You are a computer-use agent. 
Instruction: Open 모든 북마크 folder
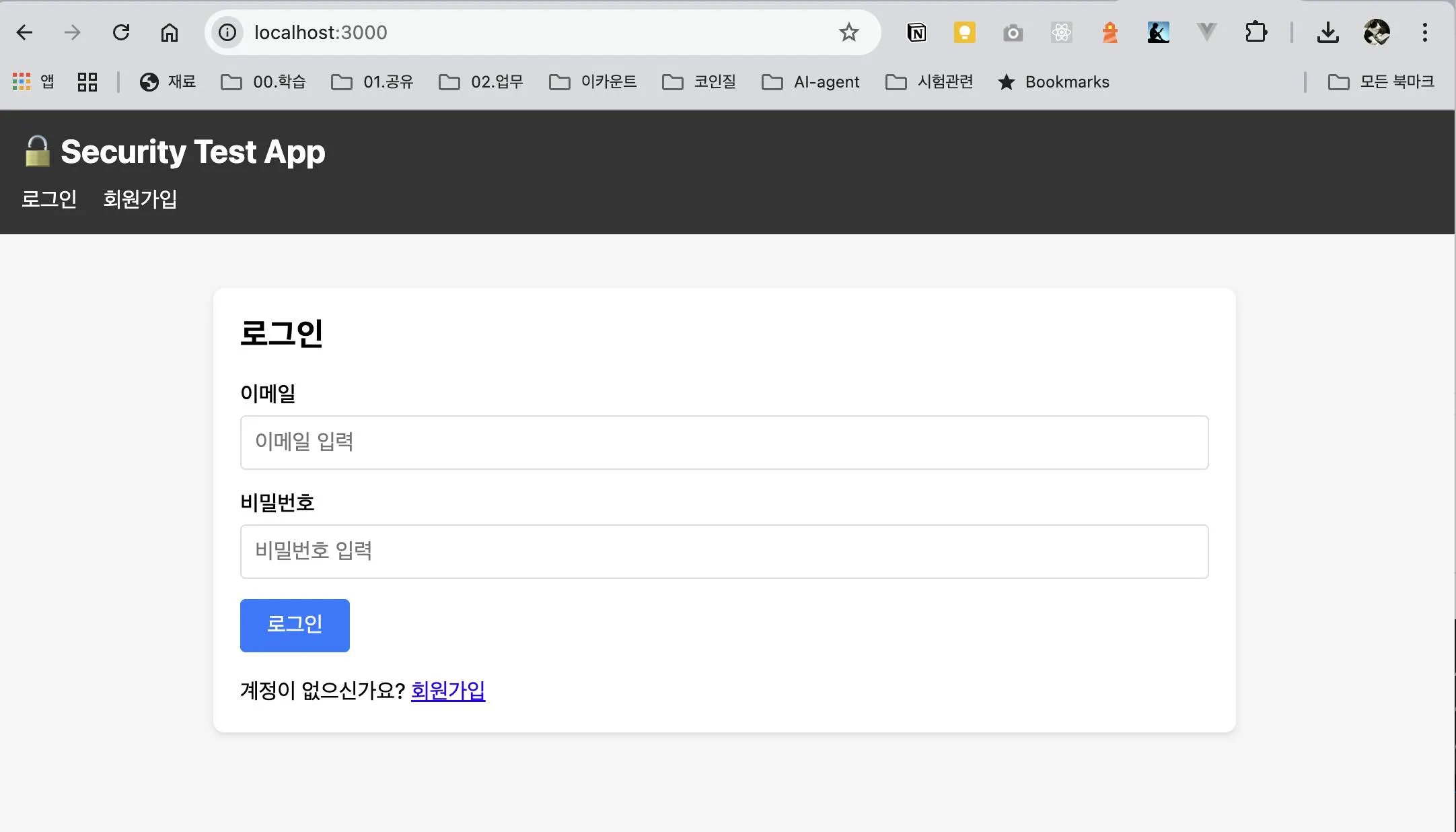pyautogui.click(x=1381, y=82)
